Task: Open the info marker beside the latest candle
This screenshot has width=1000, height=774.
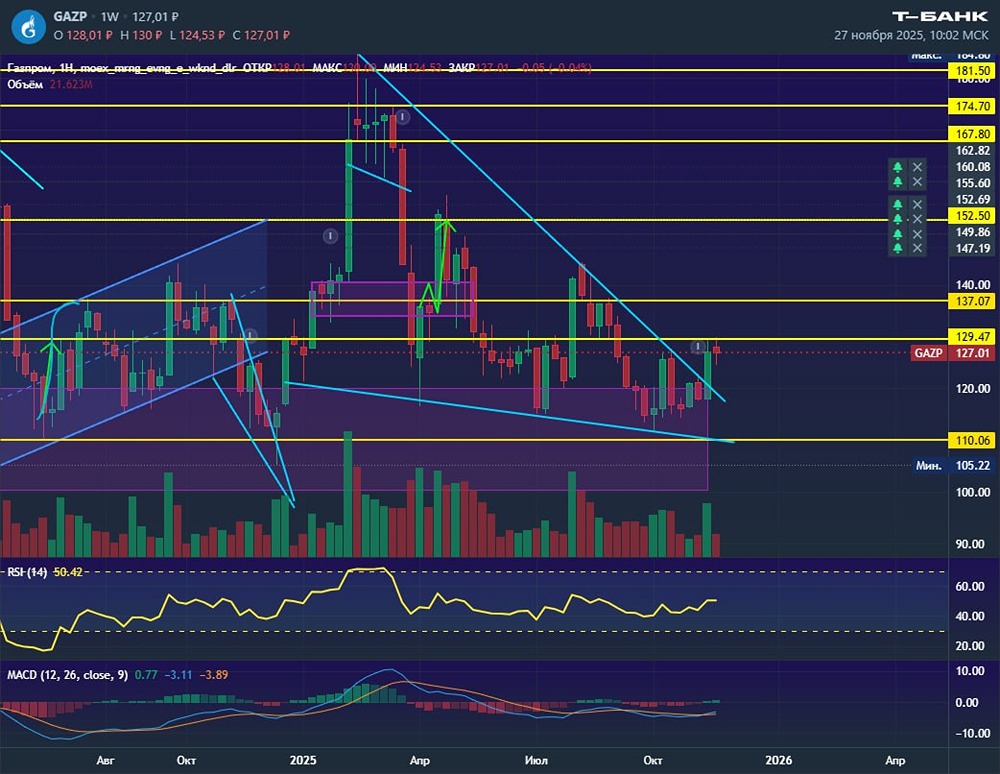Action: tap(698, 347)
